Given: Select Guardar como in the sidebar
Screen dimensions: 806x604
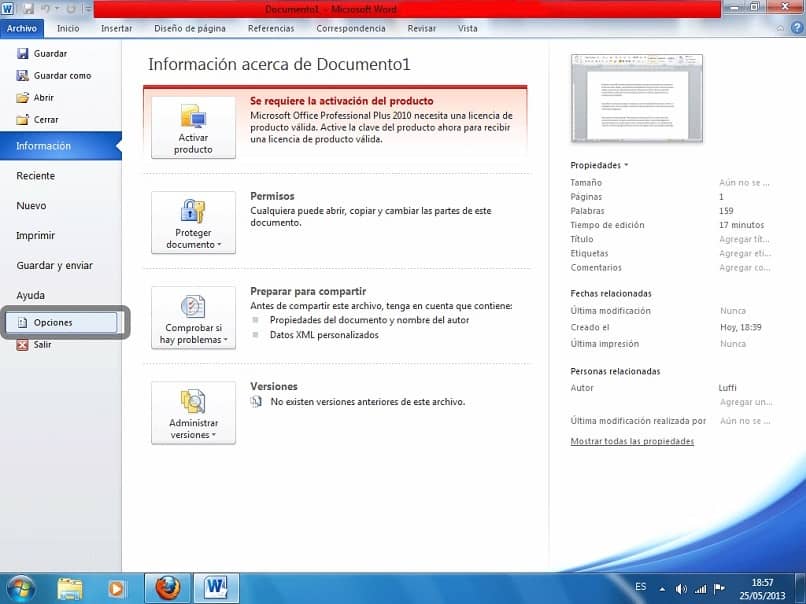Looking at the screenshot, I should (x=61, y=76).
